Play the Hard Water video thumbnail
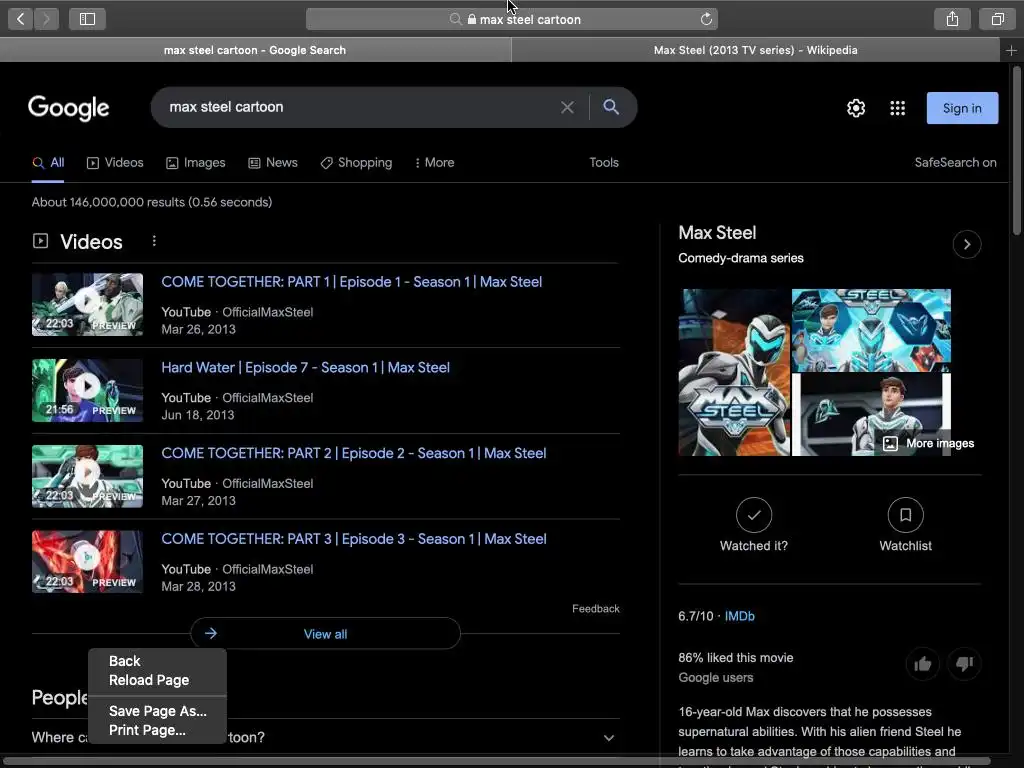The height and width of the screenshot is (768, 1024). (x=88, y=390)
